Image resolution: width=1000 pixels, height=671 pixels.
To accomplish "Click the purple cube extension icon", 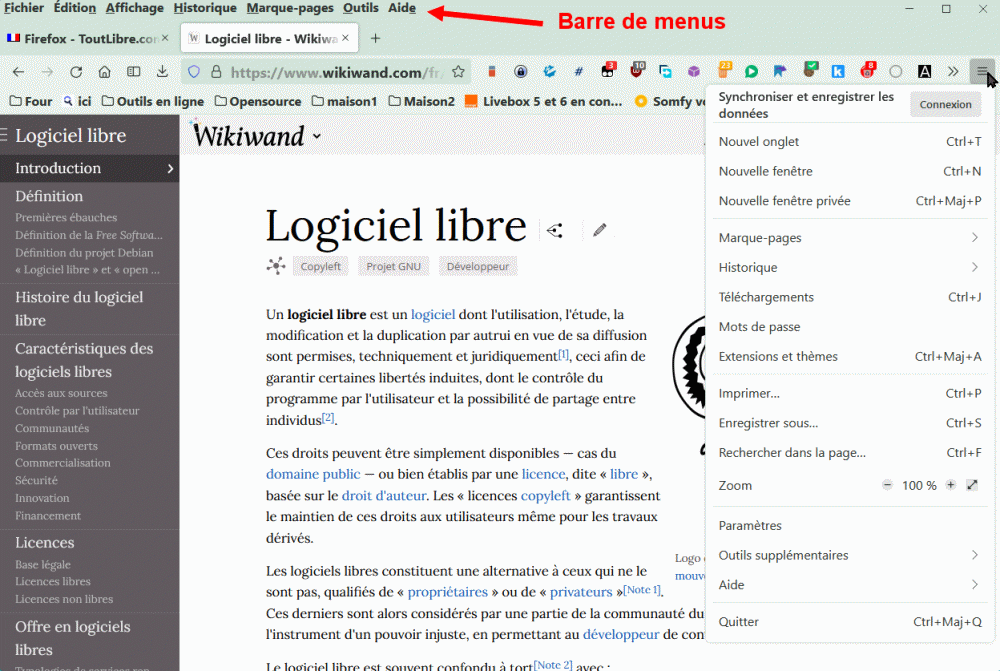I will (x=694, y=72).
